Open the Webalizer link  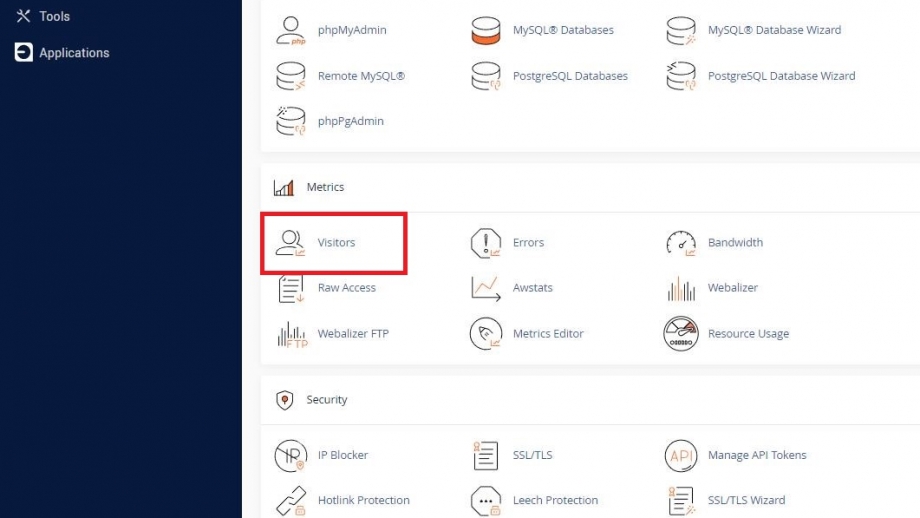point(733,287)
